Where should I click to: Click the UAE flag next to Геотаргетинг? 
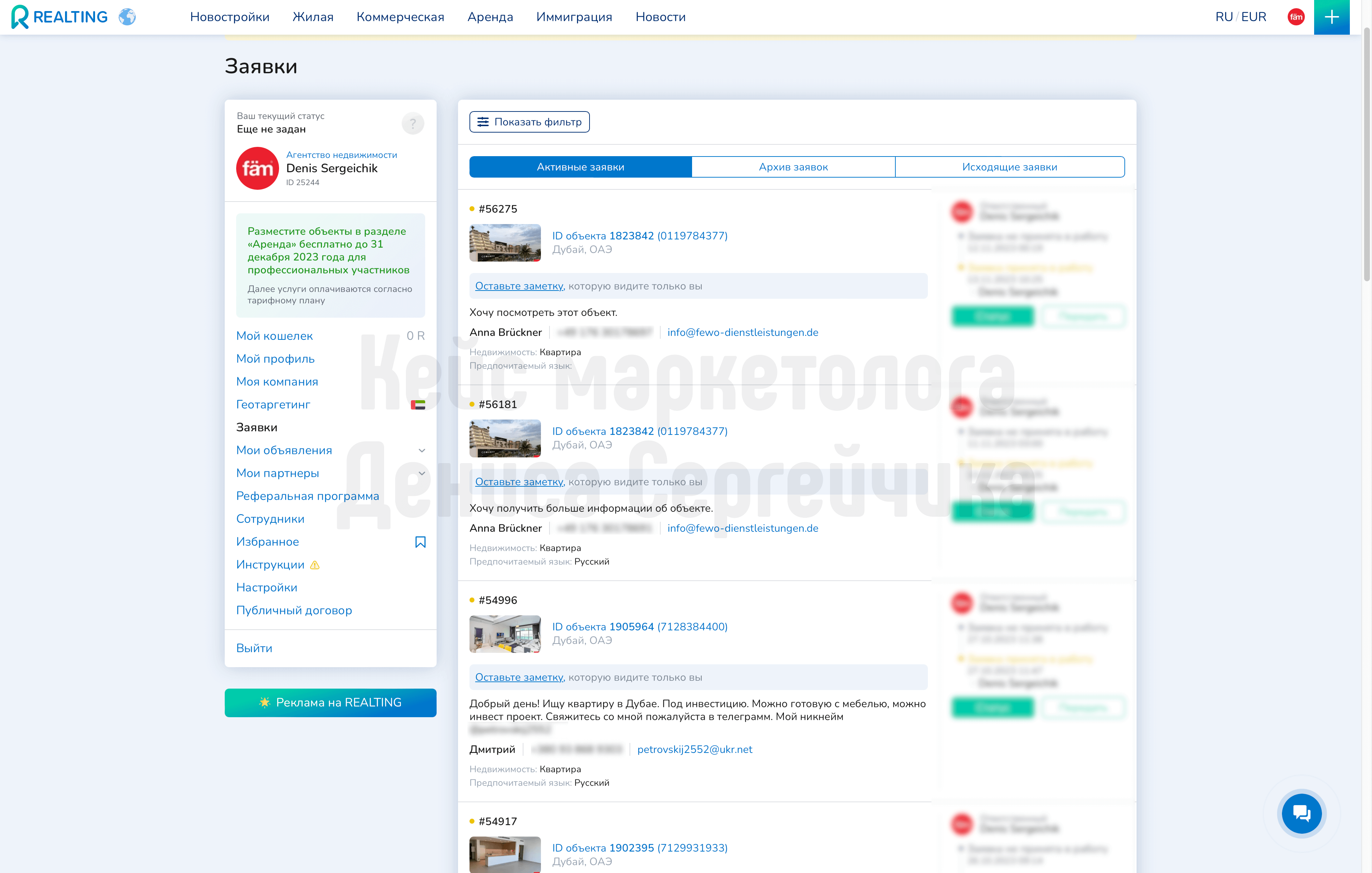(x=418, y=405)
